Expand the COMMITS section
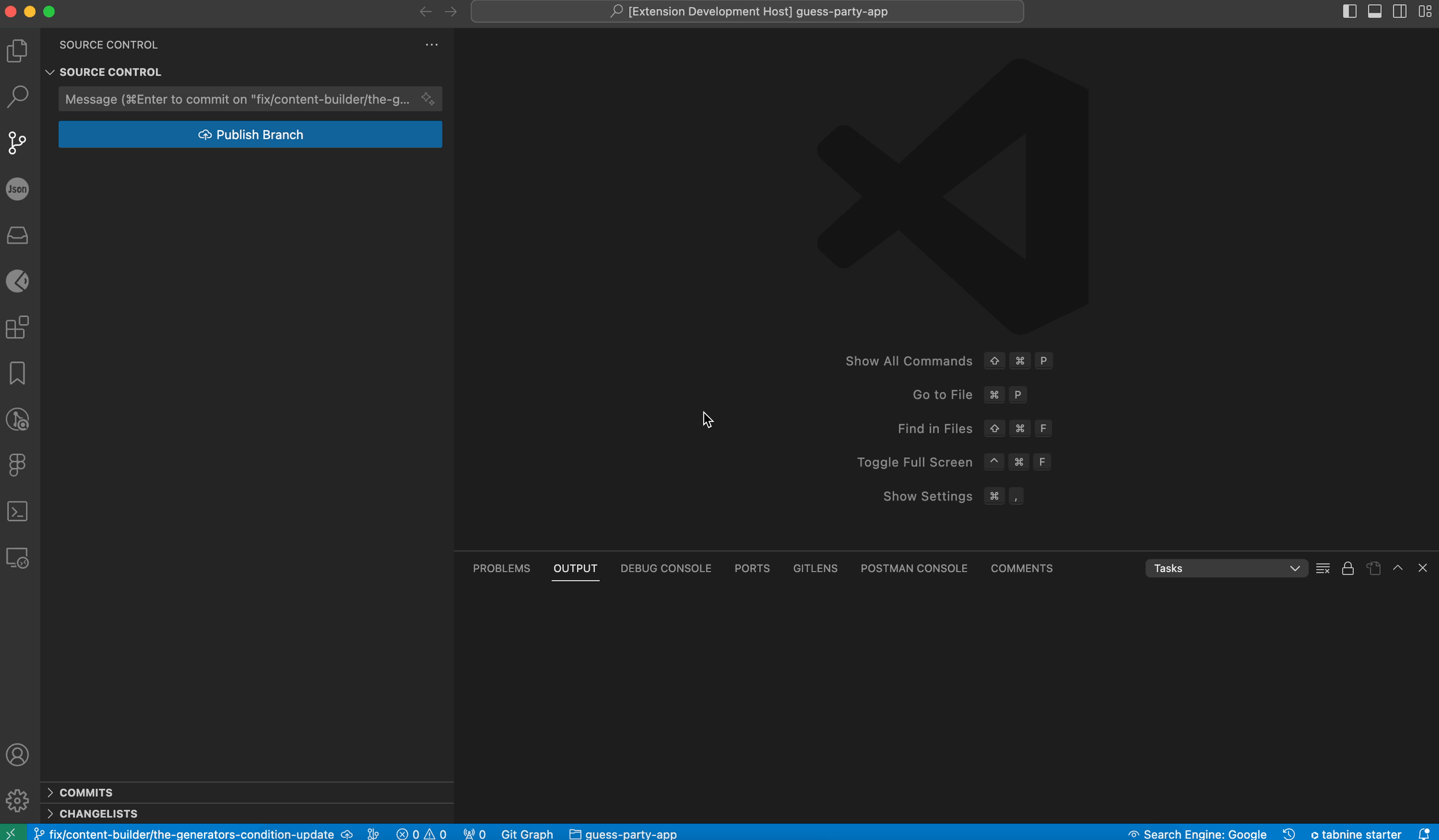The image size is (1439, 840). point(86,793)
